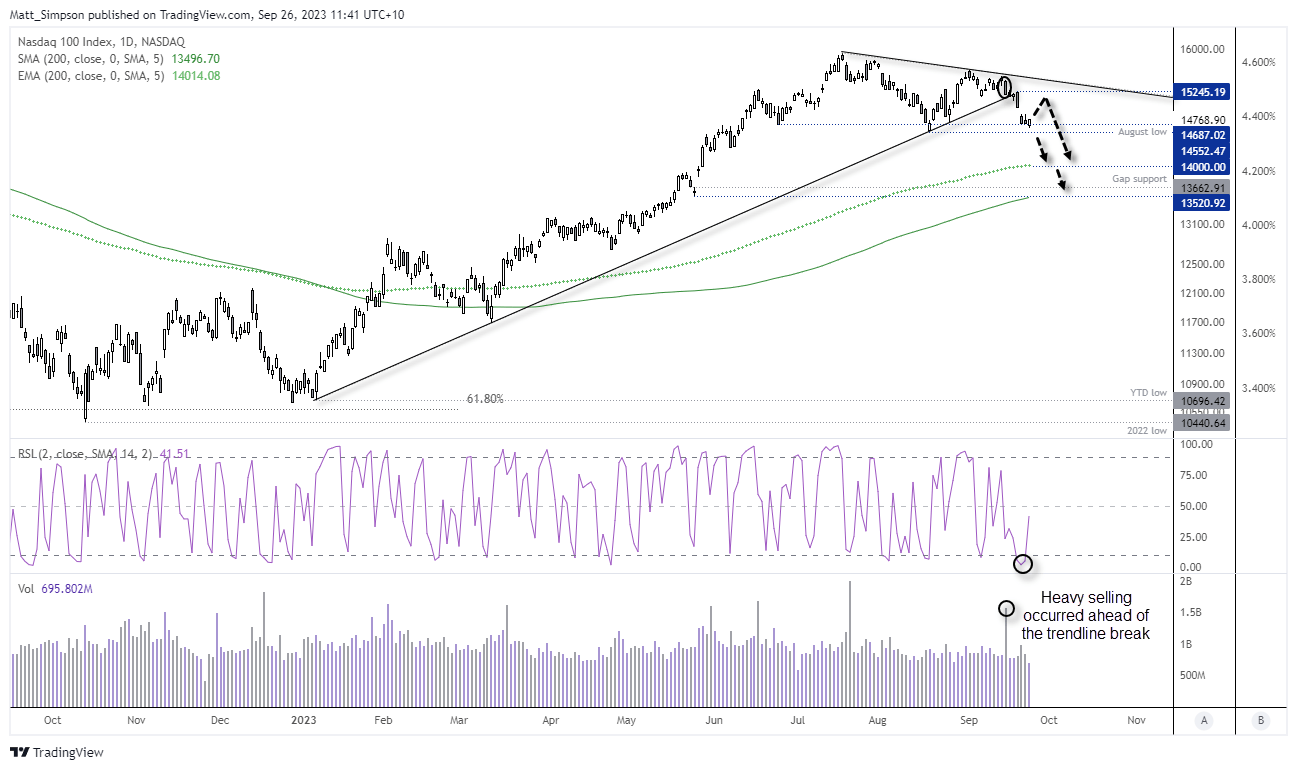Select the SMA 200 indicator legend
The width and height of the screenshot is (1297, 770).
[x=119, y=59]
